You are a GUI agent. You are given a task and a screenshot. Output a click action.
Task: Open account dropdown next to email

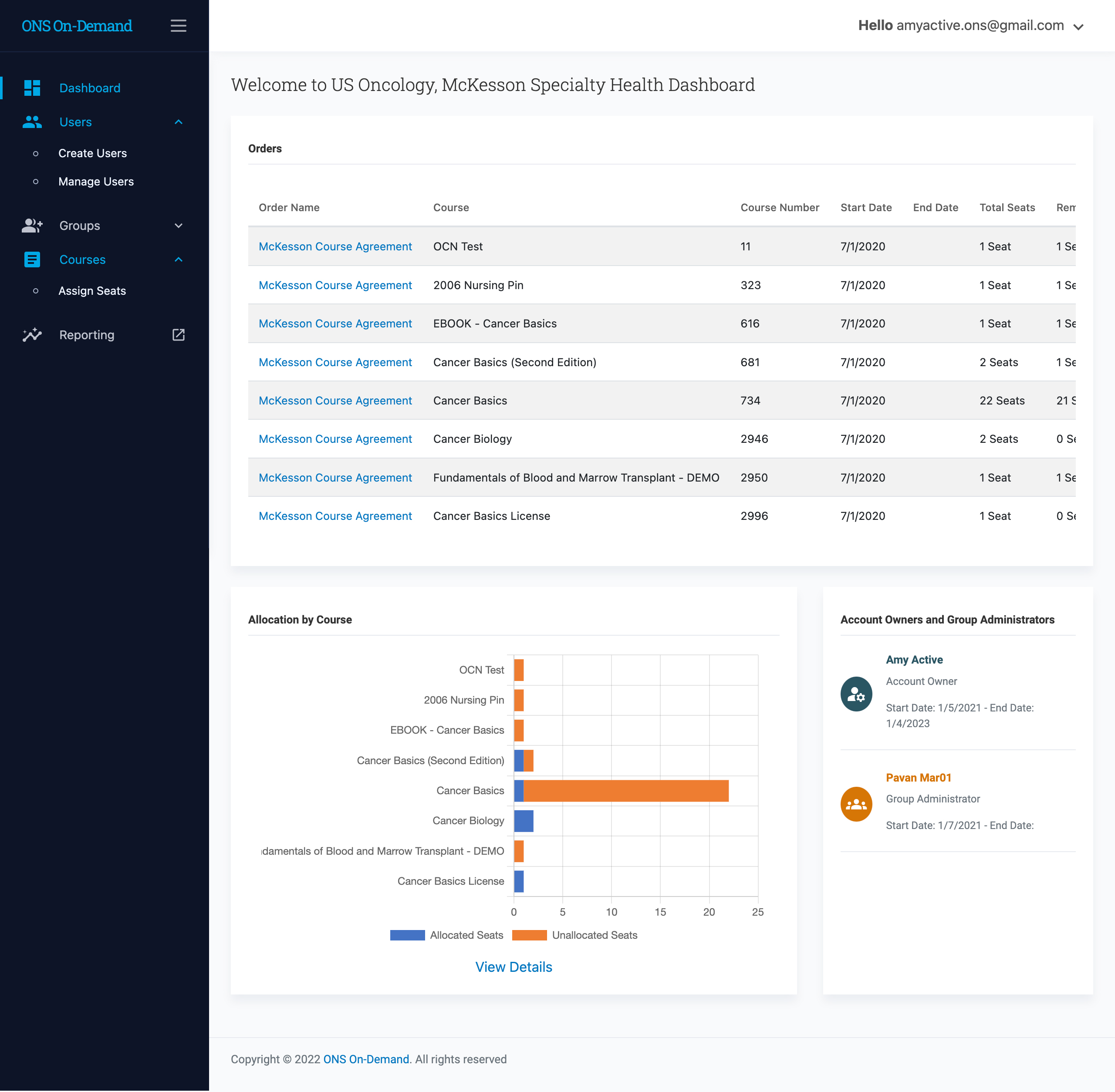point(1078,27)
